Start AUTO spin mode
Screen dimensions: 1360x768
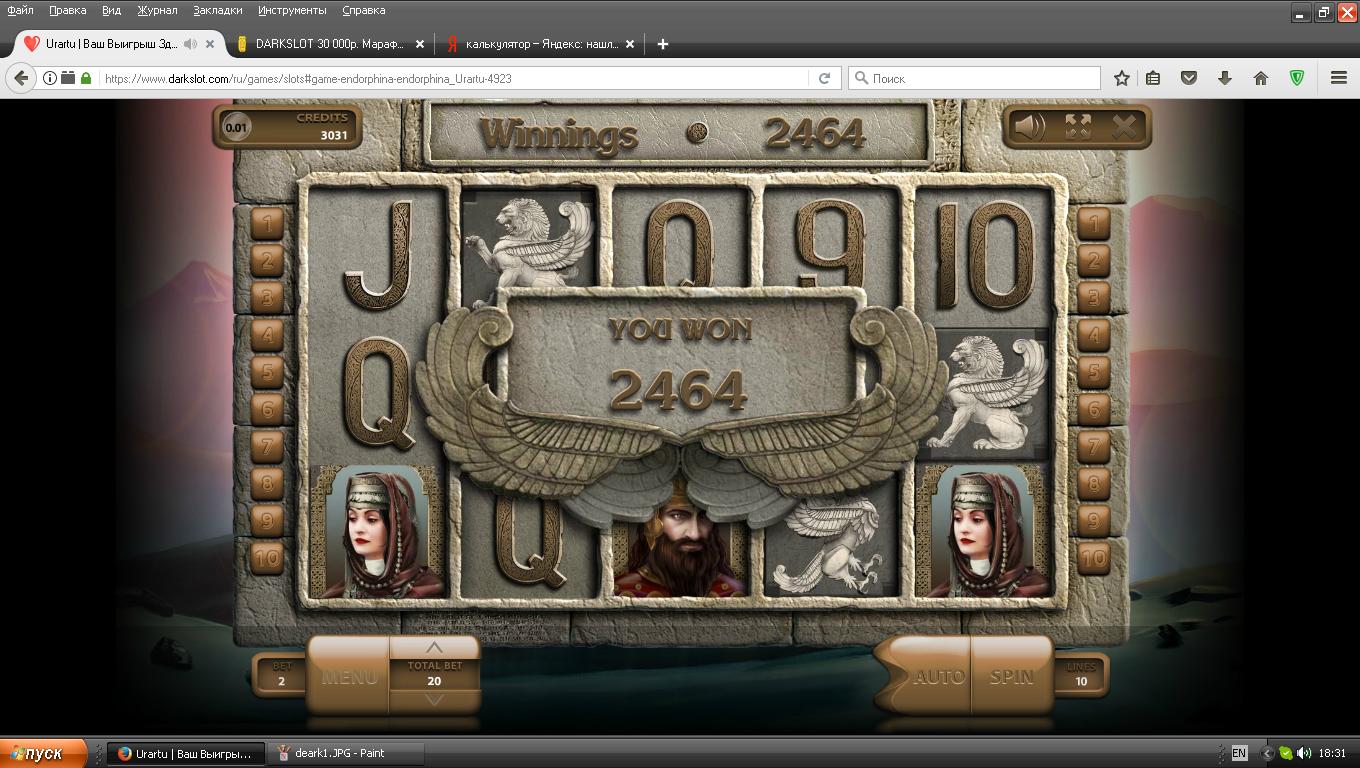click(x=939, y=676)
